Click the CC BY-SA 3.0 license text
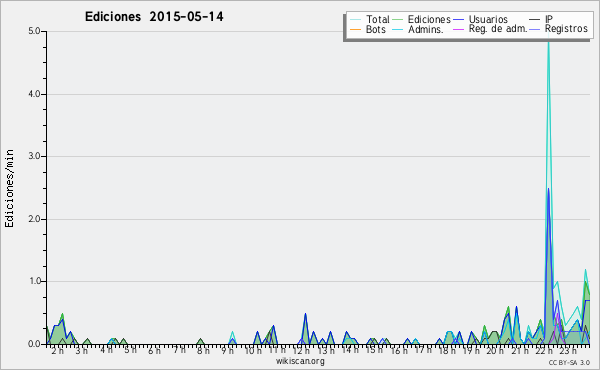 tap(569, 362)
